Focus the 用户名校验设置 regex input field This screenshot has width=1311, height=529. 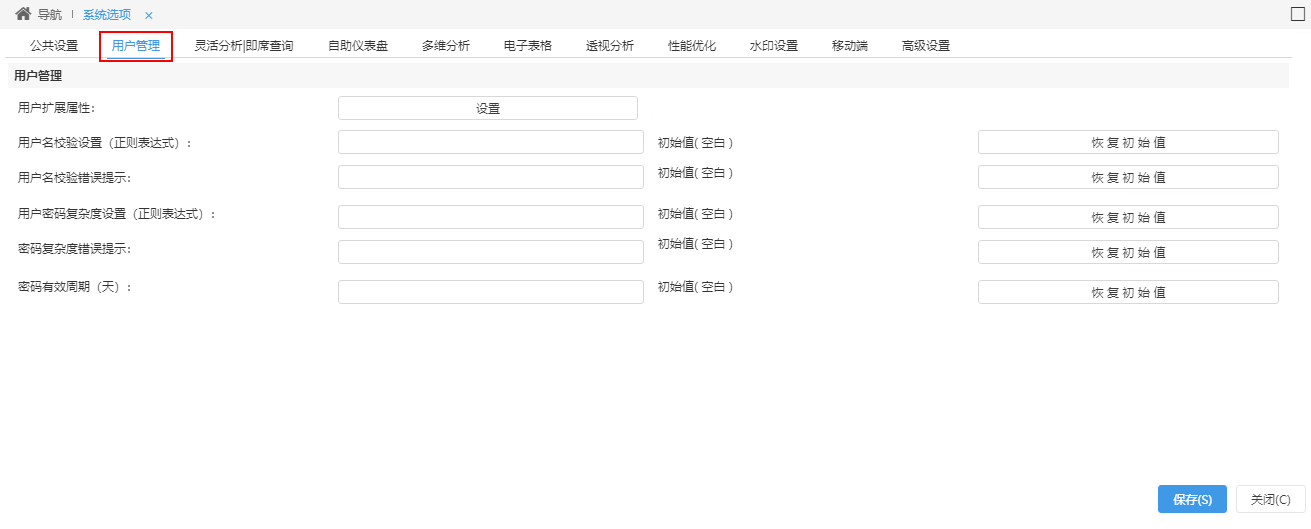(491, 142)
